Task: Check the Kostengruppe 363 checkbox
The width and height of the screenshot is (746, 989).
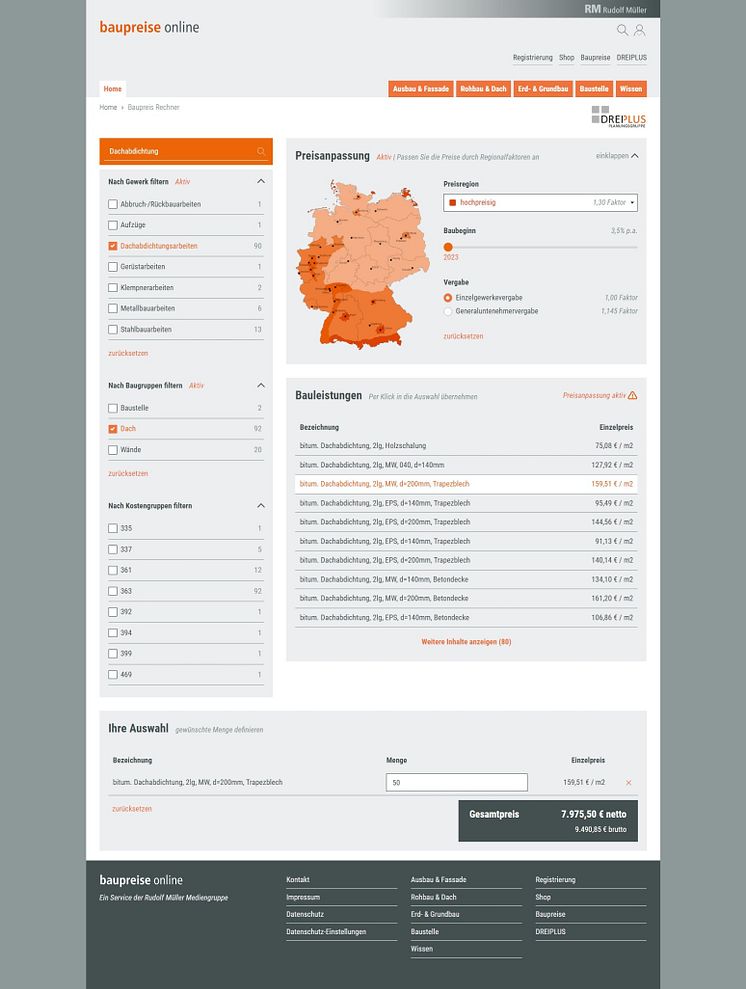Action: (x=113, y=591)
